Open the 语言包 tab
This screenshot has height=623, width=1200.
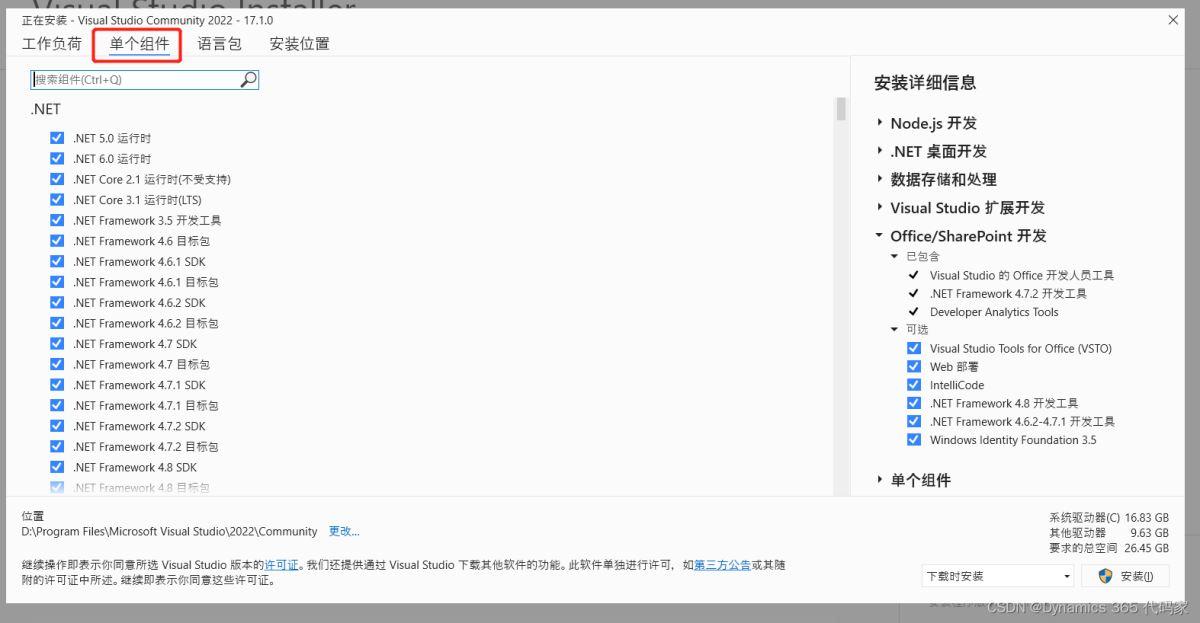pyautogui.click(x=219, y=44)
